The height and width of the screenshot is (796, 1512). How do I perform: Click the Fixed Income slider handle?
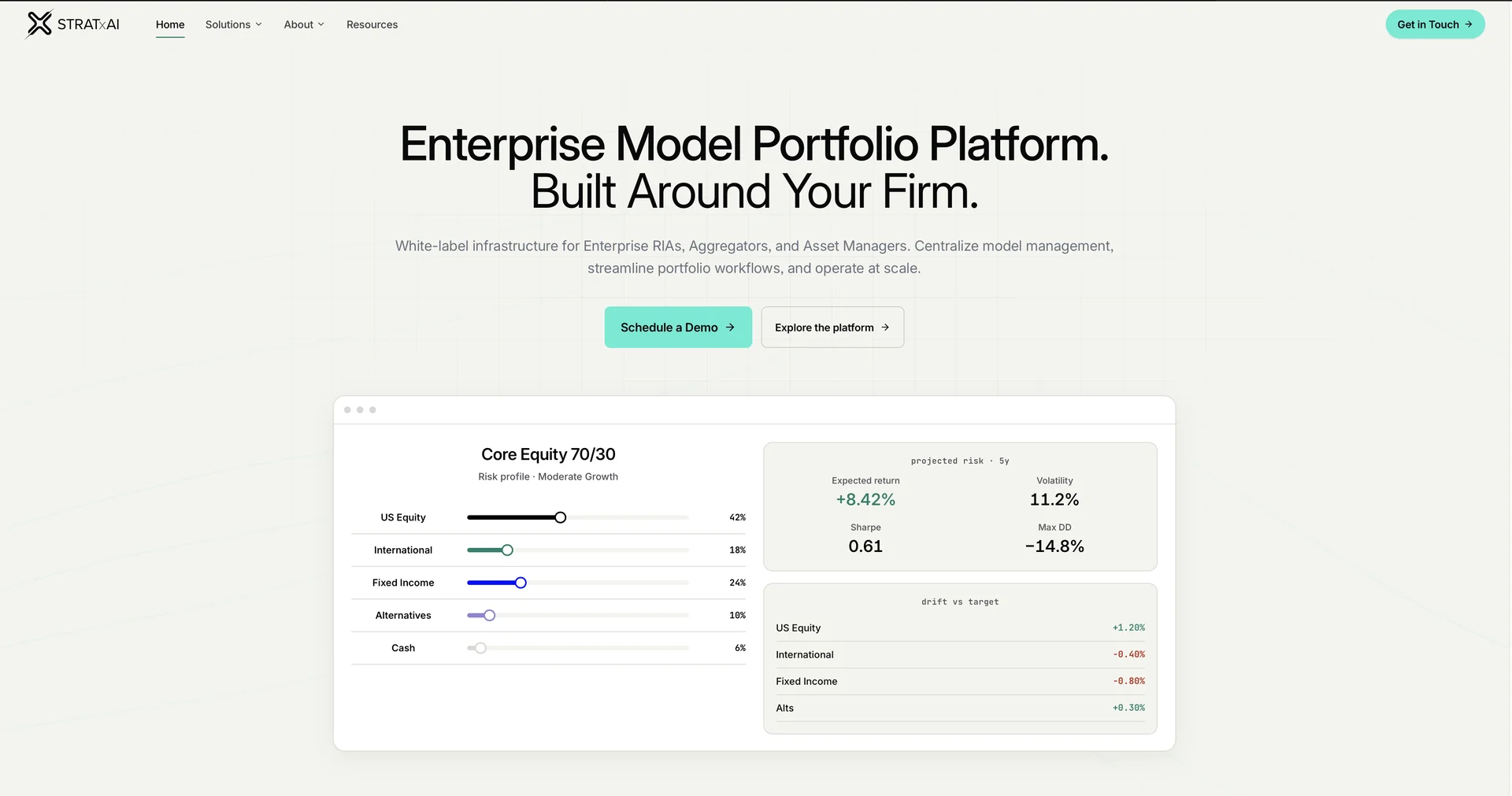point(521,583)
